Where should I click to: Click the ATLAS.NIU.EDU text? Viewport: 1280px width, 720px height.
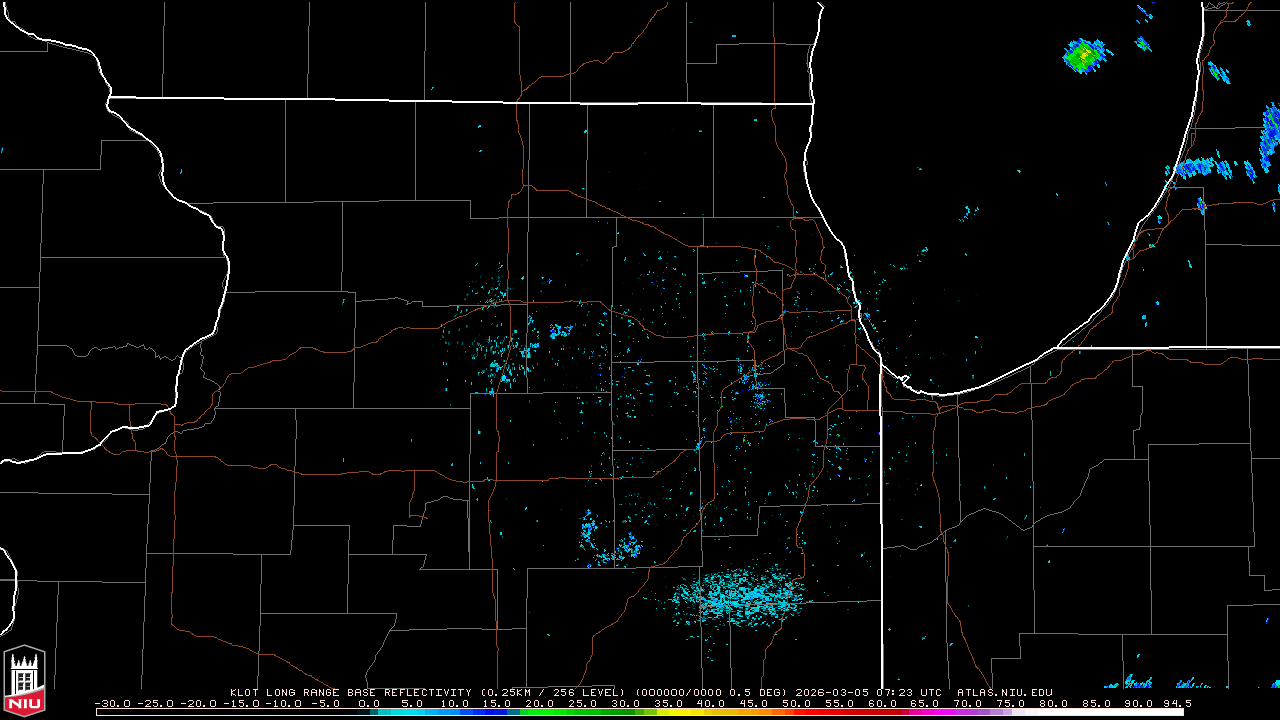click(1004, 692)
